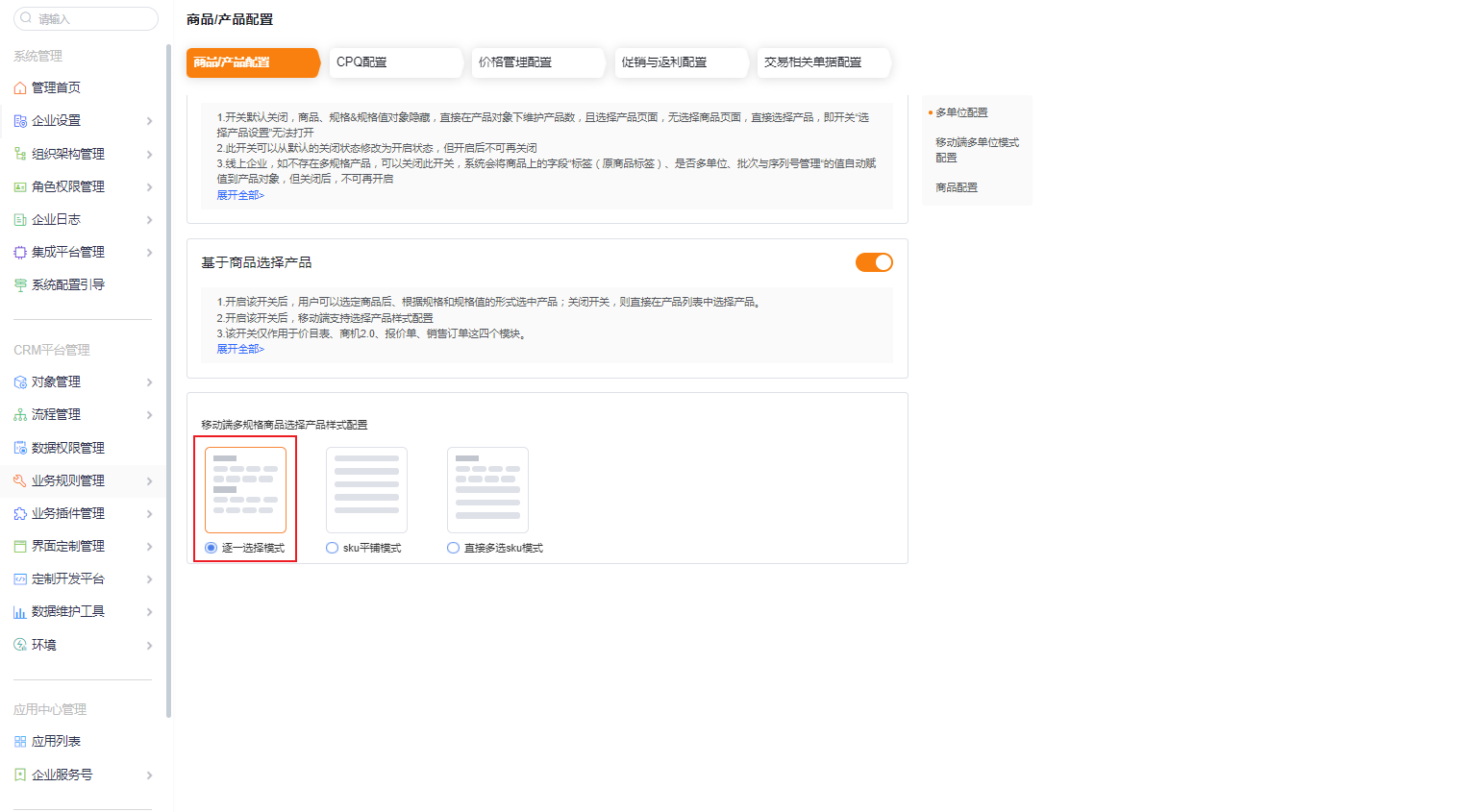
Task: Click the 角色权限管理 icon
Action: pyautogui.click(x=20, y=186)
